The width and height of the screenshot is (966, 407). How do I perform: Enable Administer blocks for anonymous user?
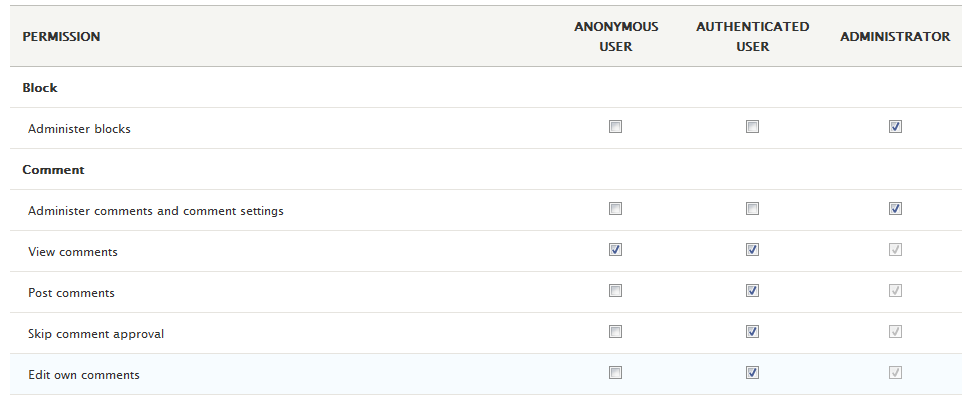(615, 127)
